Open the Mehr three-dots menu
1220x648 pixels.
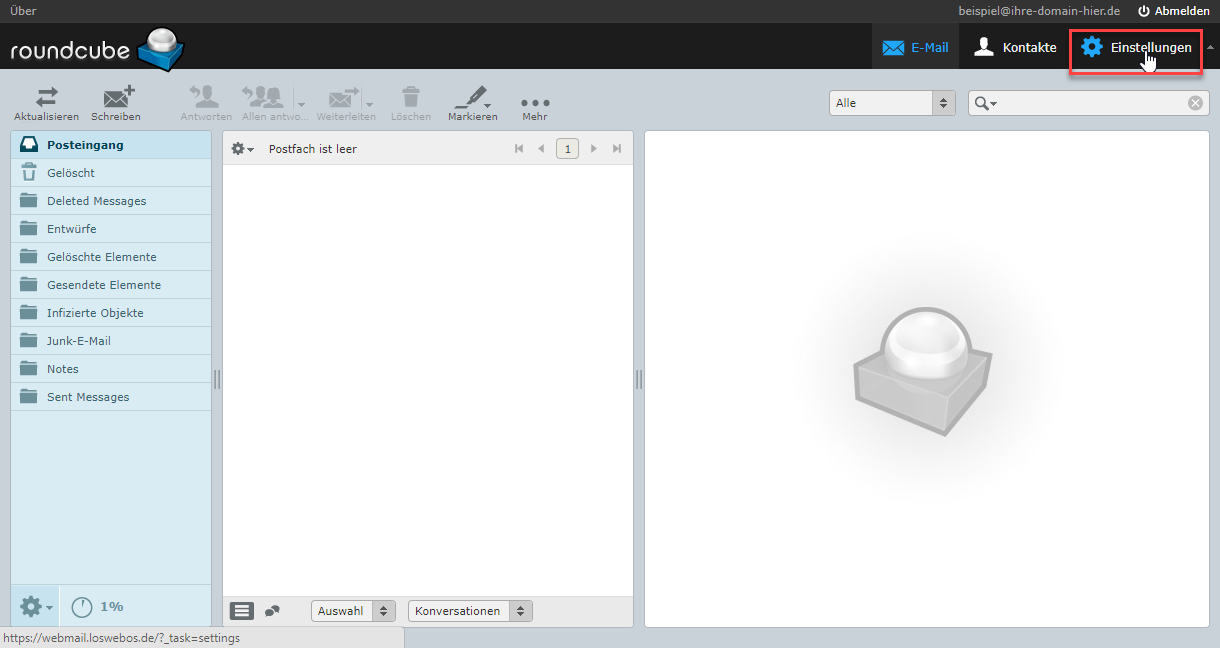pos(535,103)
